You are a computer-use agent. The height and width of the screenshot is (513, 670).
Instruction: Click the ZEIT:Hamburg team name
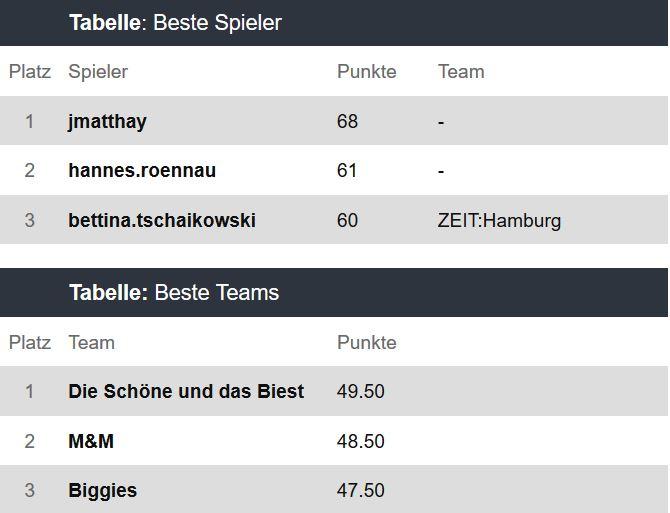click(x=499, y=220)
